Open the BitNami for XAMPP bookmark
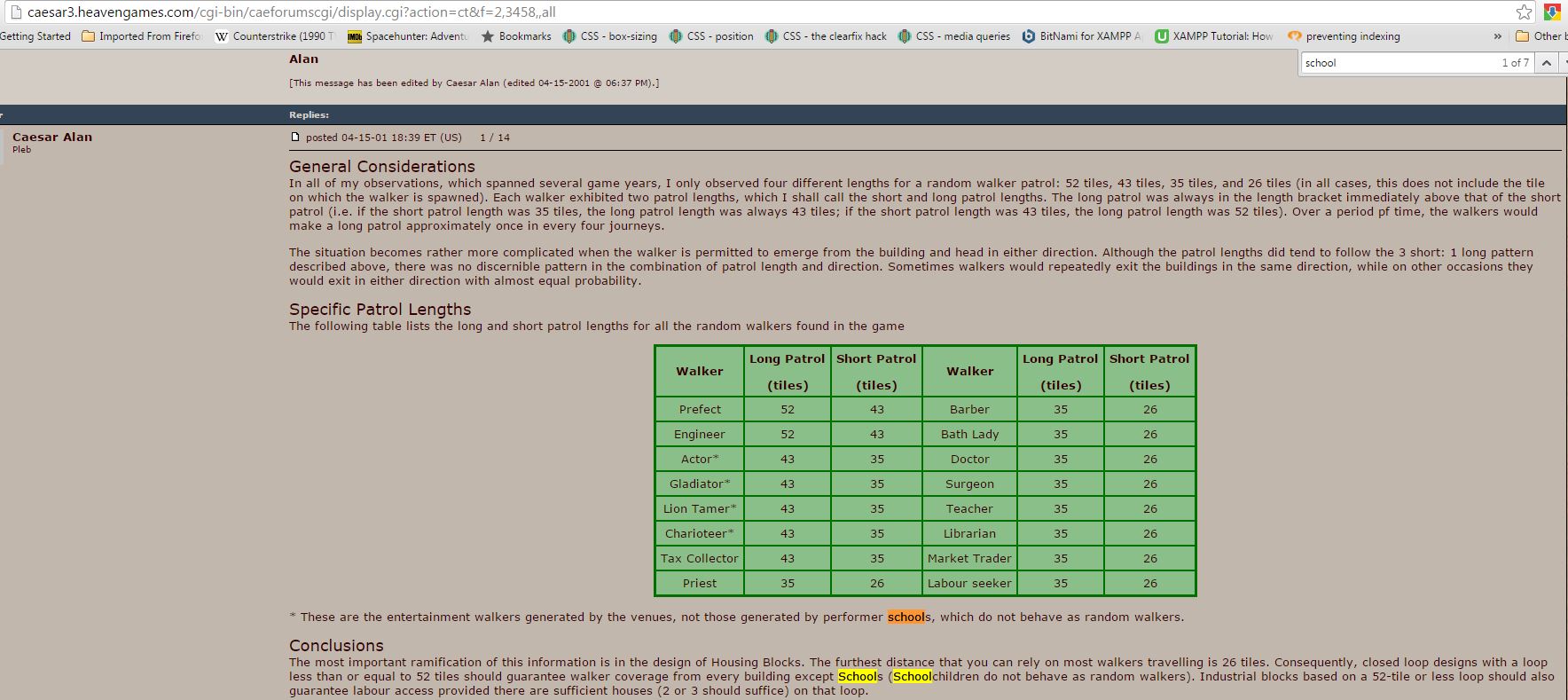Screen dimensions: 1568x700 pos(1082,36)
